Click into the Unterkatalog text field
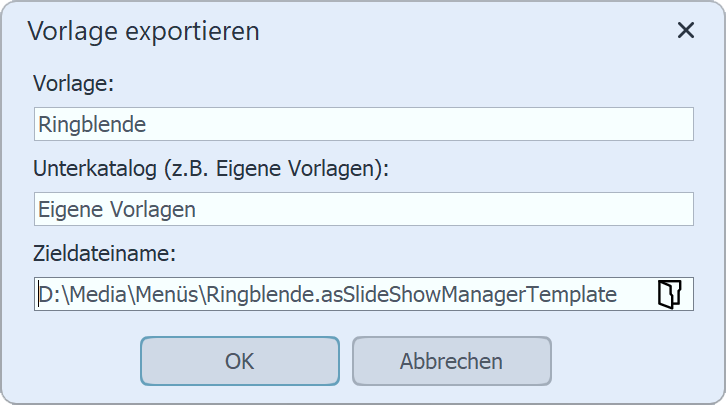The height and width of the screenshot is (405, 726). point(363,210)
